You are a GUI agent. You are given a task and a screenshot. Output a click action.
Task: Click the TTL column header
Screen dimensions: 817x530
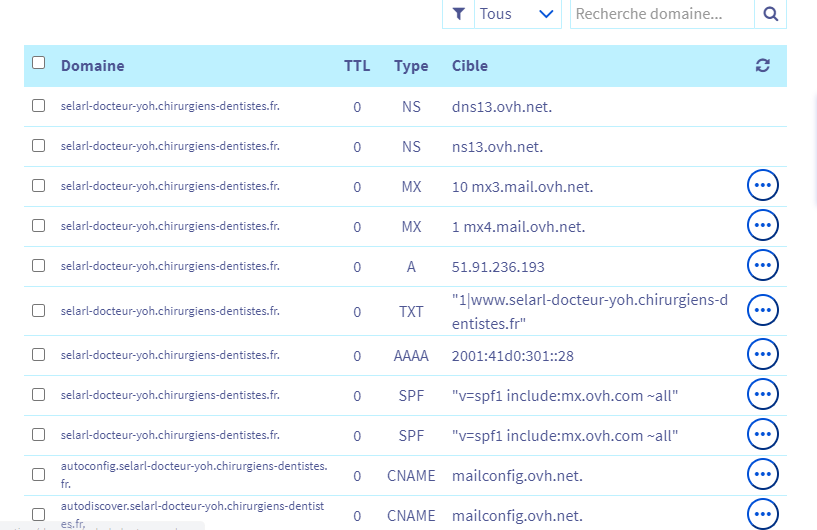357,66
